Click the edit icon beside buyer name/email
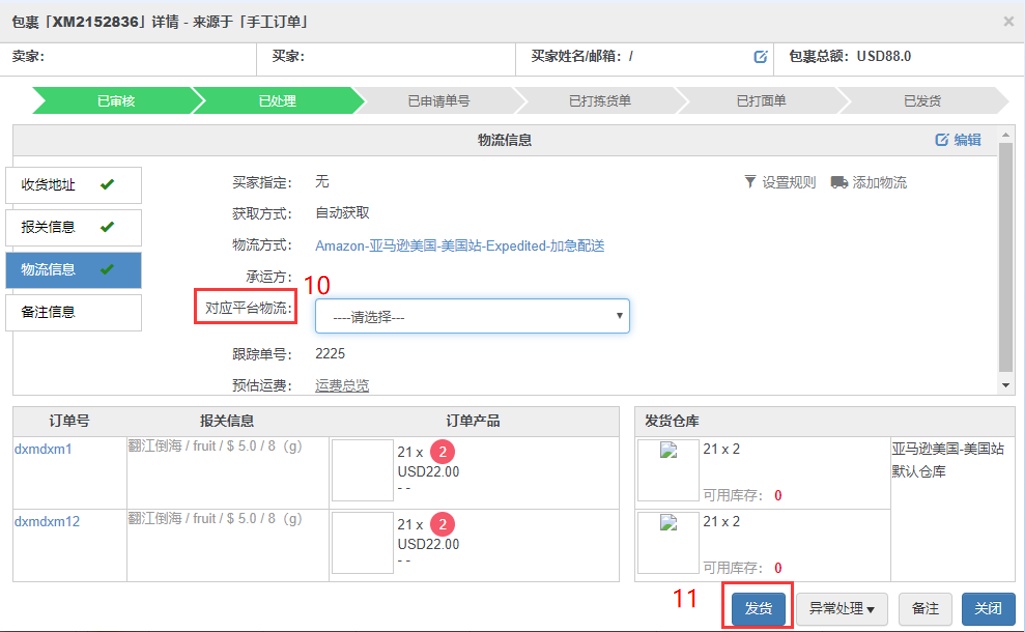Viewport: 1025px width, 632px height. 760,57
